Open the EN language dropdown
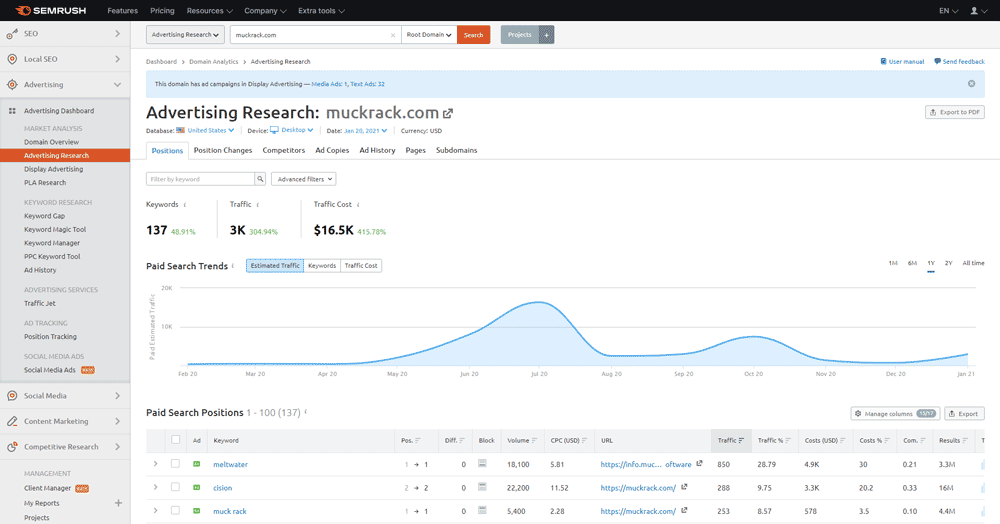The image size is (1000, 524). 948,11
